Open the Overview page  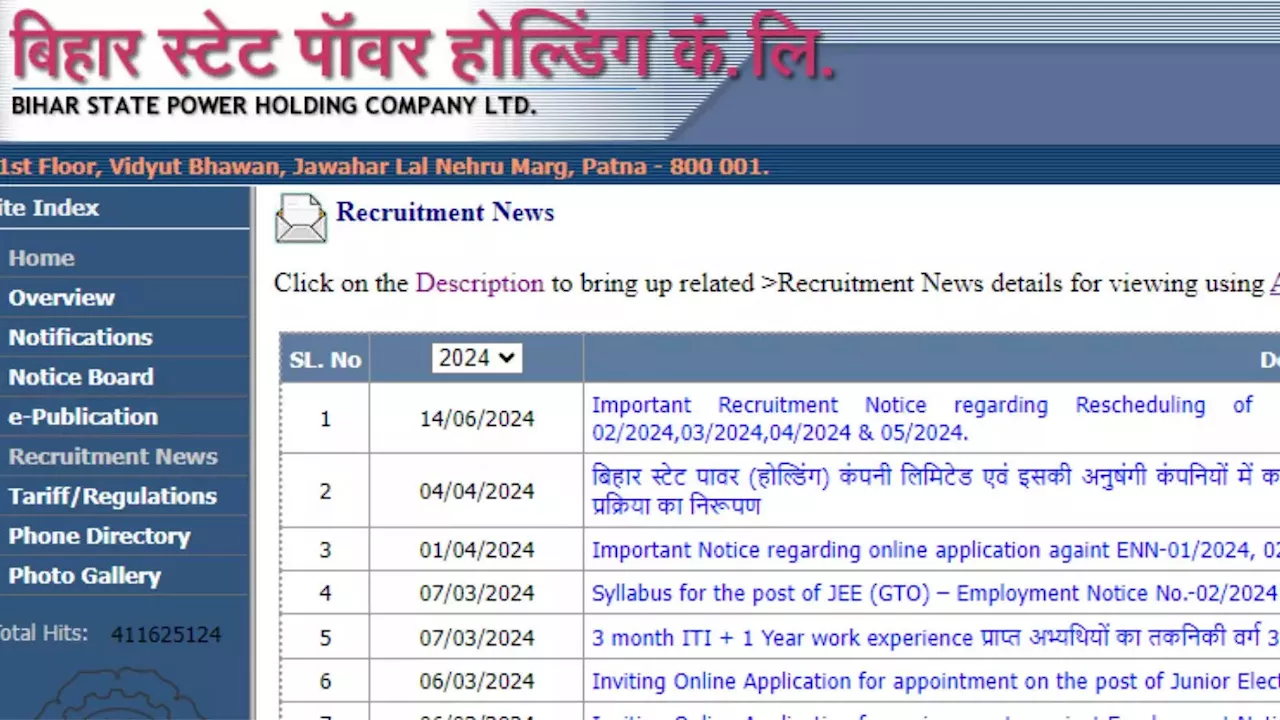click(x=62, y=298)
